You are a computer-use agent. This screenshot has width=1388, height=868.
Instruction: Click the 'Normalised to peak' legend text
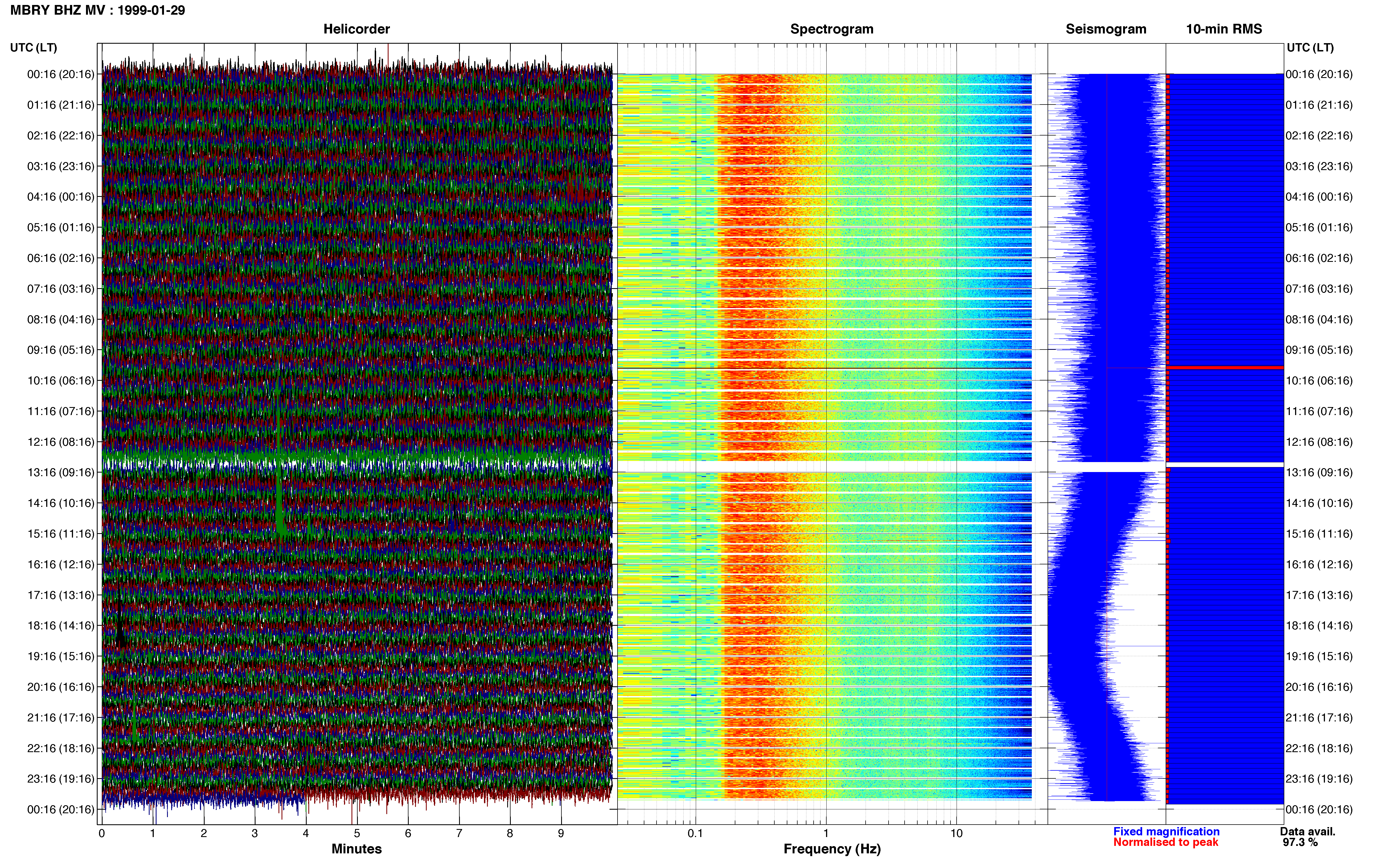(x=1165, y=842)
